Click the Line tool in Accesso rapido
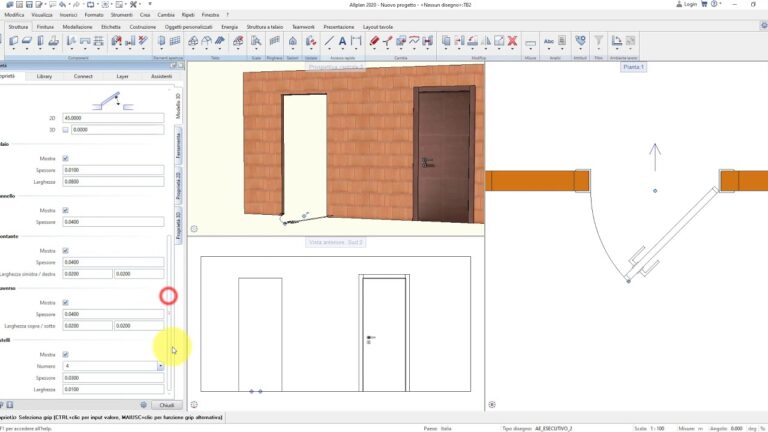 coord(329,41)
